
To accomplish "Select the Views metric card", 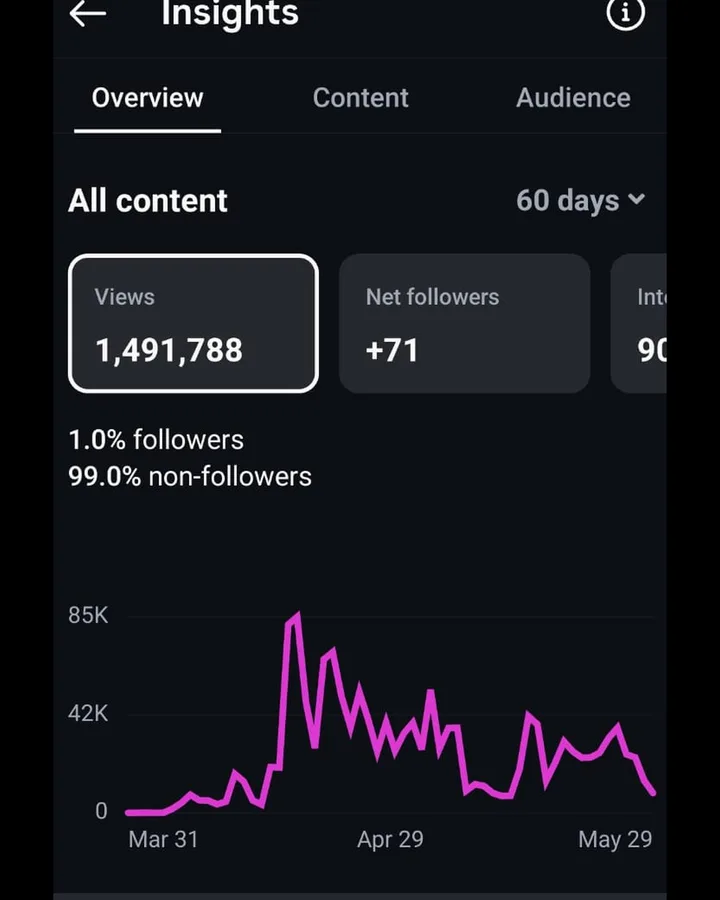I will (193, 324).
